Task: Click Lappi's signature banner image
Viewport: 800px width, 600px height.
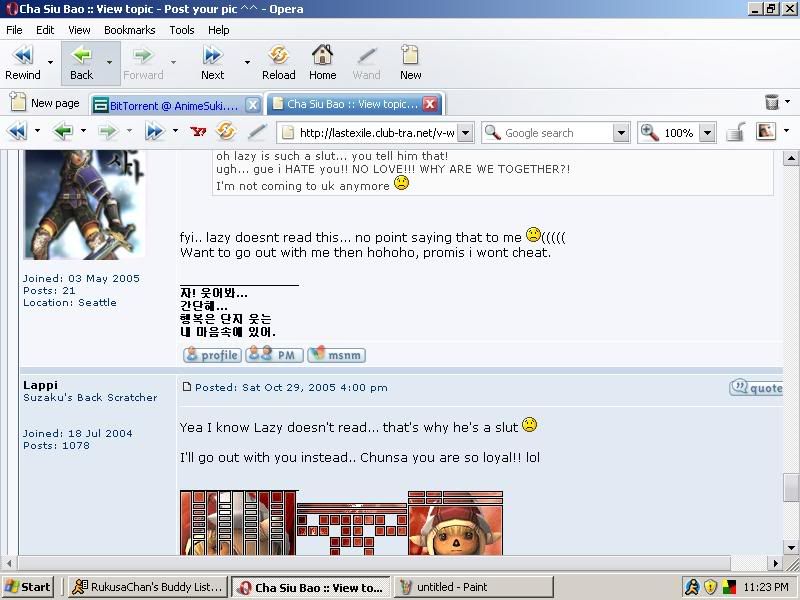Action: click(341, 522)
